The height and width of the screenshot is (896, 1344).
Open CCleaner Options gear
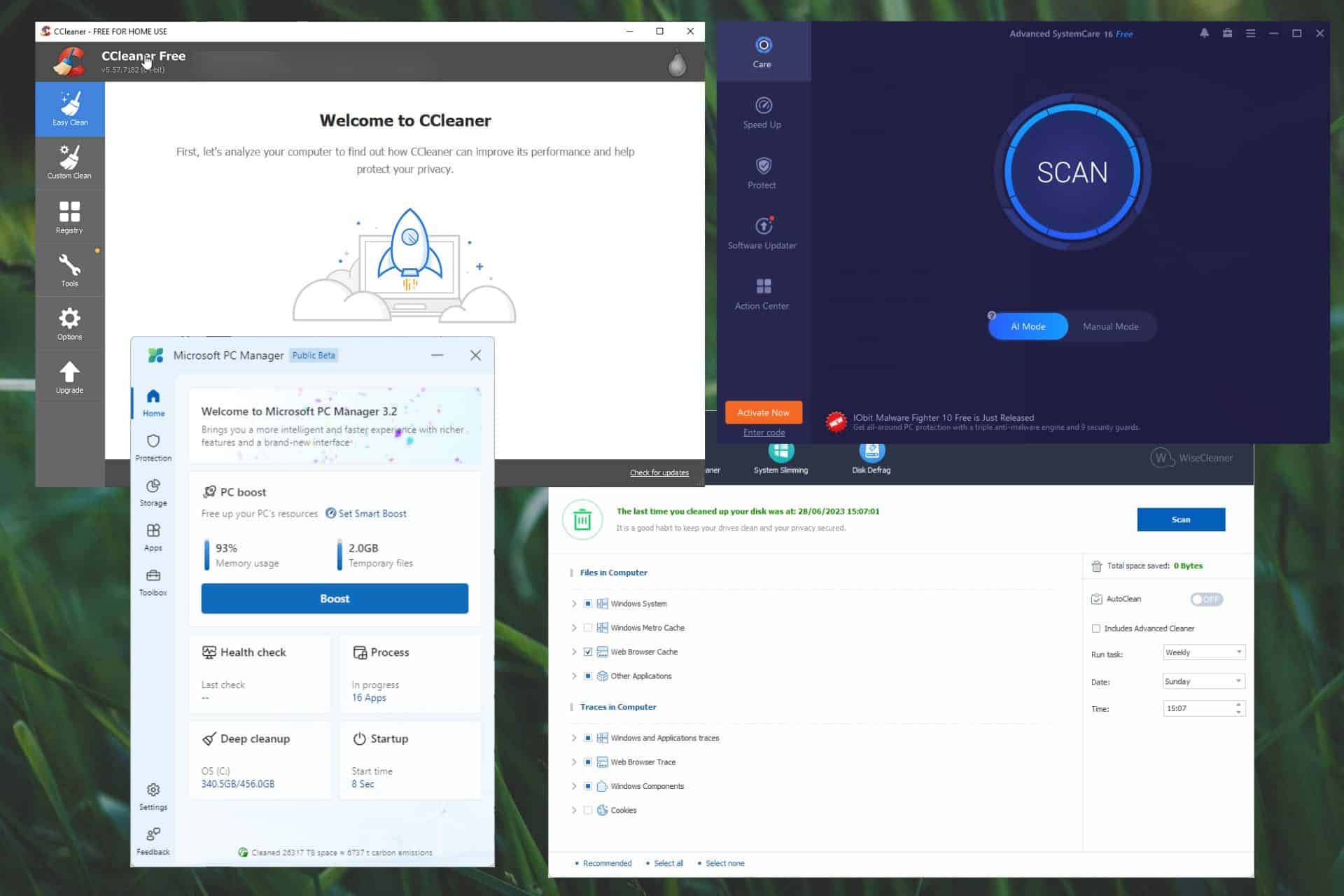tap(70, 323)
